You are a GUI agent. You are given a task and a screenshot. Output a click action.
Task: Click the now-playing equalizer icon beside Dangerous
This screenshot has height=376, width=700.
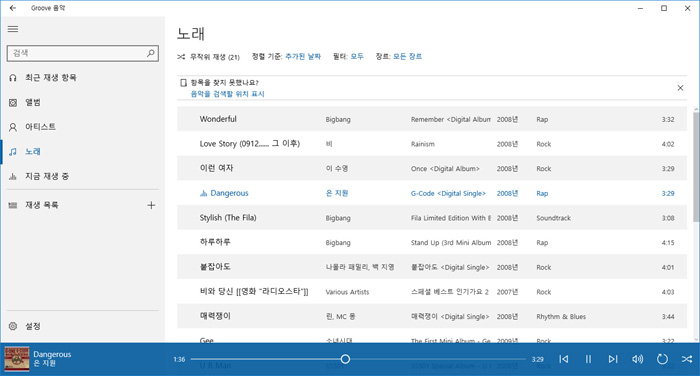pos(204,193)
